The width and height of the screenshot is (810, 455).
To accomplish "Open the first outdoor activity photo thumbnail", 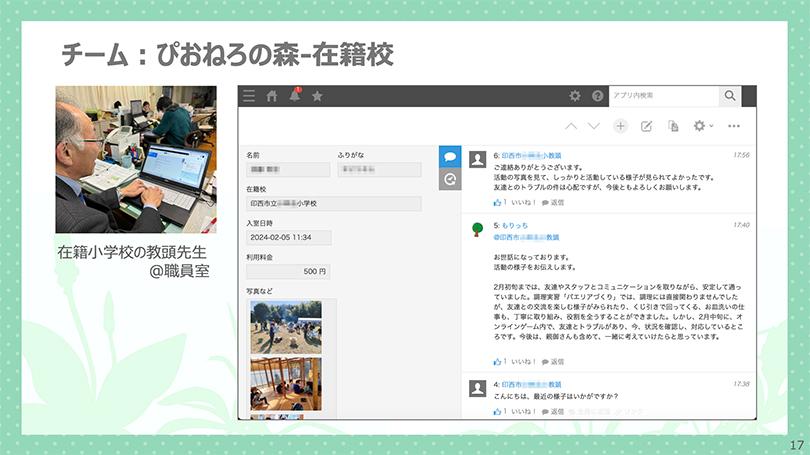I will click(x=286, y=326).
